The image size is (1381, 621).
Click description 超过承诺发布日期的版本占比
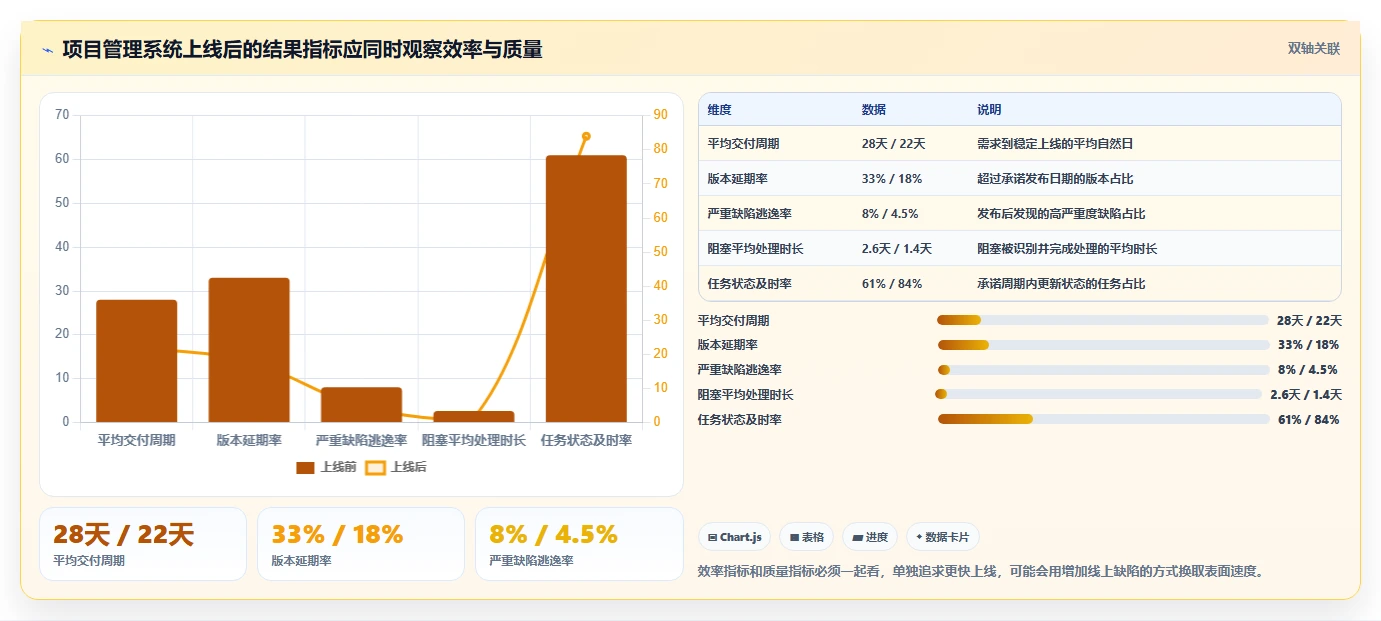[1055, 179]
